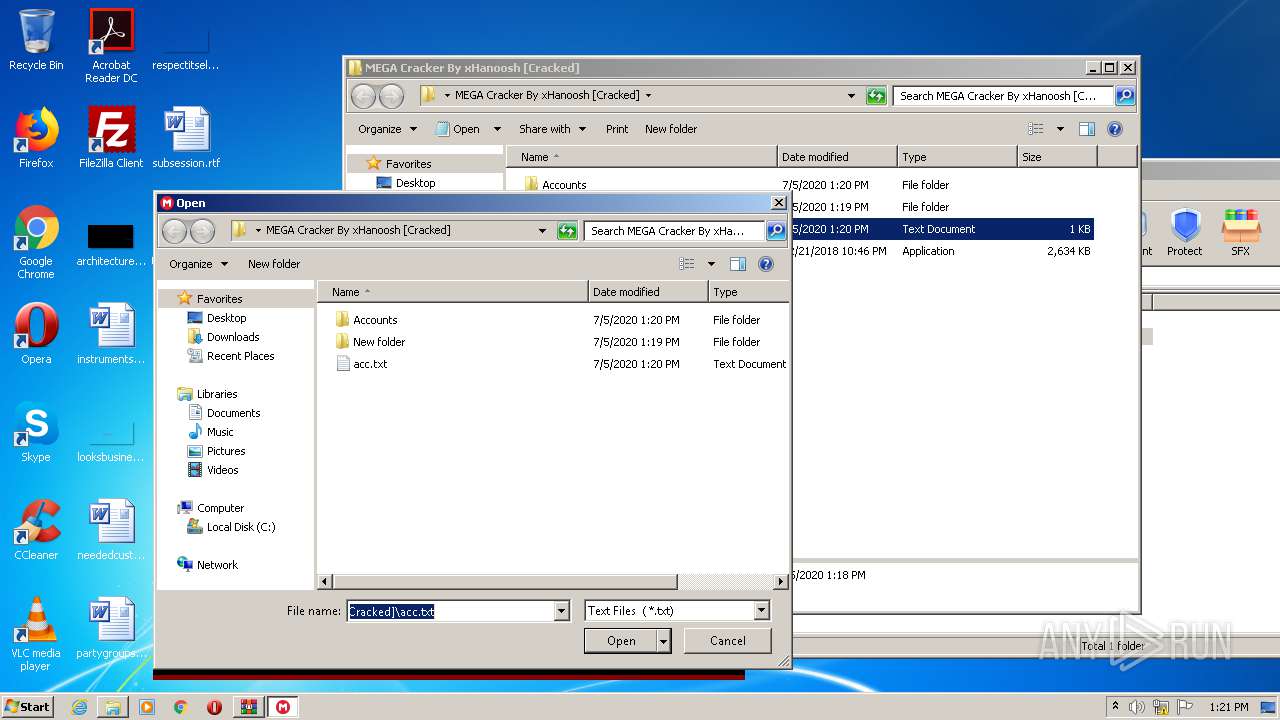Select Recent Places in navigation pane
Viewport: 1280px width, 720px height.
pos(240,356)
